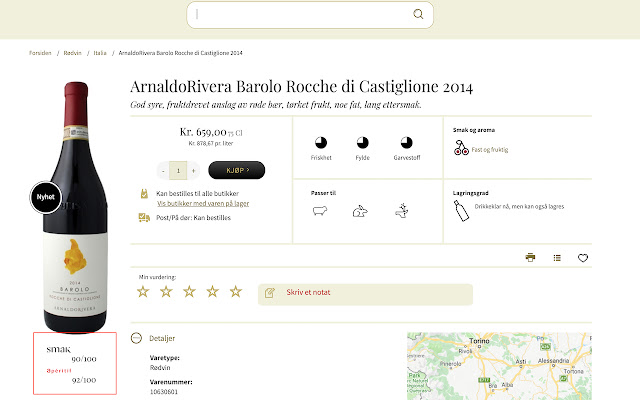The image size is (640, 400).
Task: Rate two stars
Action: pos(166,291)
